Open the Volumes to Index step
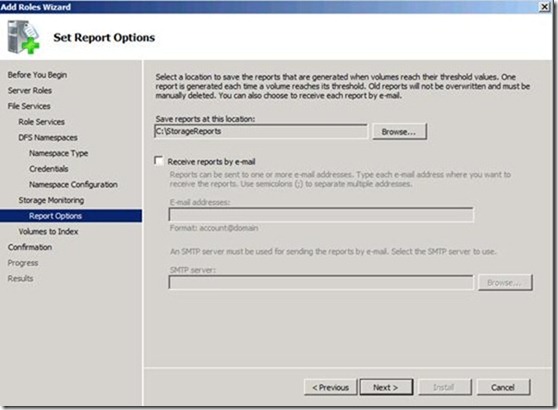The image size is (558, 410). click(48, 231)
